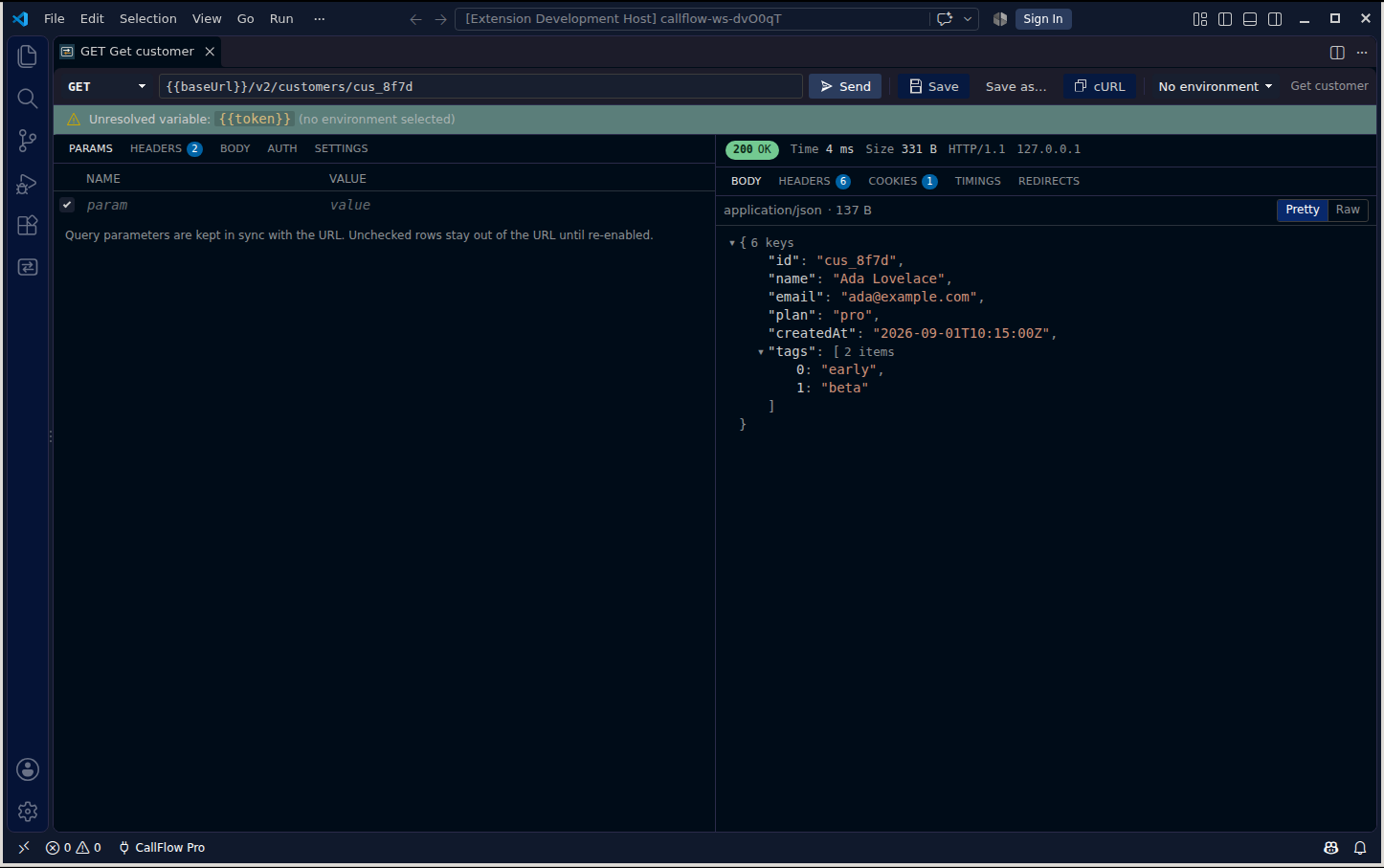Click the param name field
The image size is (1384, 868).
(201, 205)
